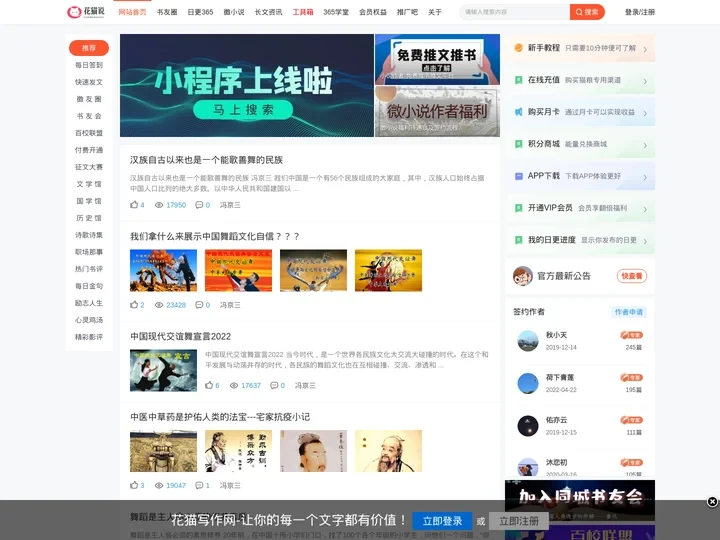
Task: Like the 交谊舞宣言2022 article thumbs-up icon
Action: (209, 385)
